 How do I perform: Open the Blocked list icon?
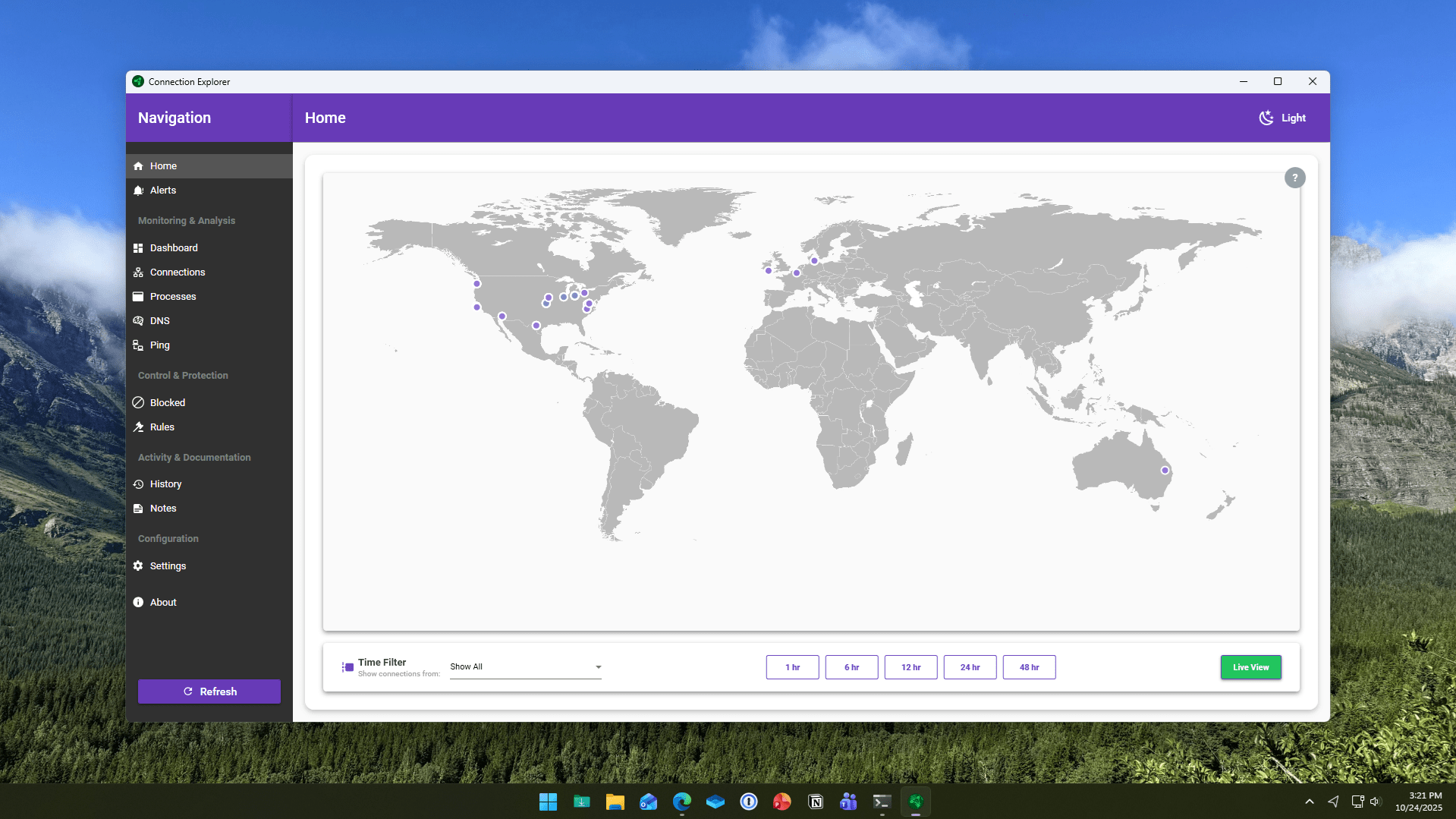pyautogui.click(x=138, y=403)
